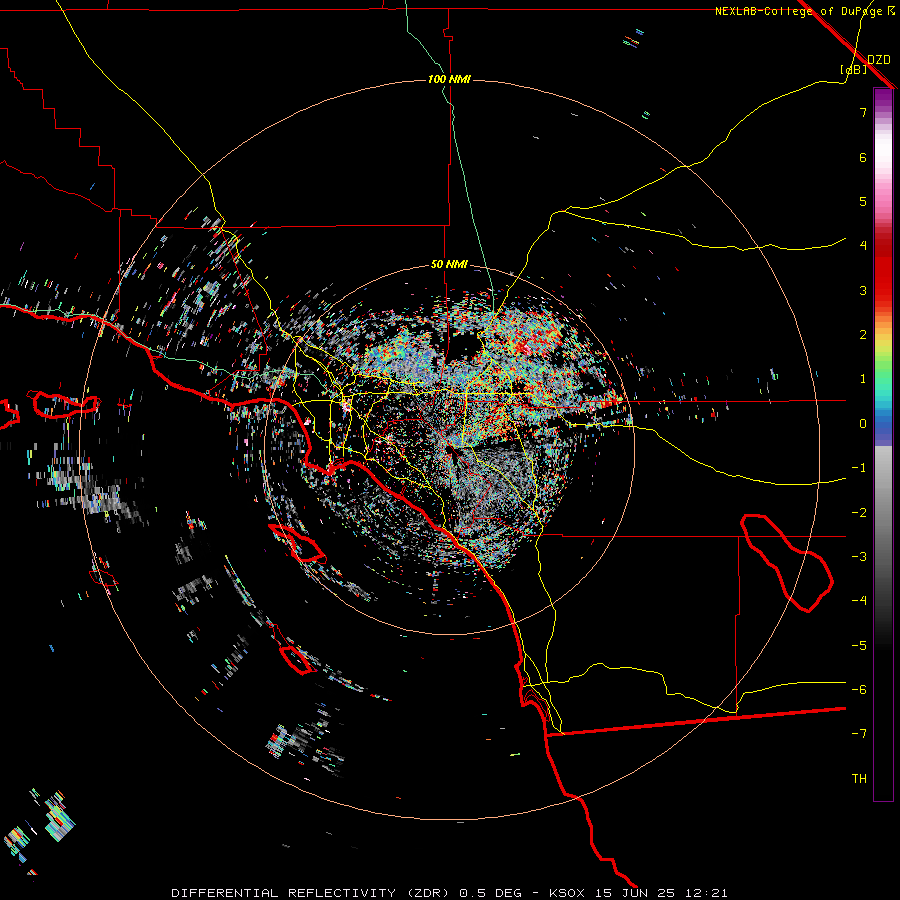Viewport: 900px width, 900px height.
Task: Click the -3 value on the scale
Action: (859, 557)
